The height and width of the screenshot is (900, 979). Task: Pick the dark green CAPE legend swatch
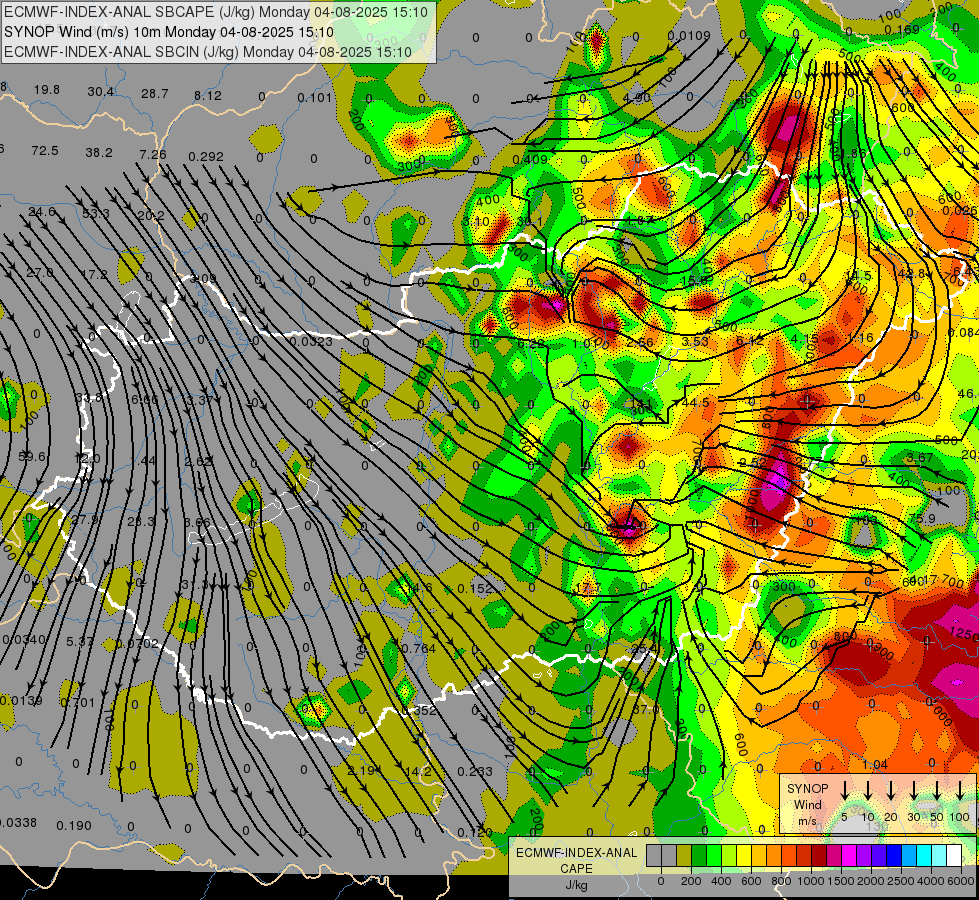pyautogui.click(x=699, y=855)
